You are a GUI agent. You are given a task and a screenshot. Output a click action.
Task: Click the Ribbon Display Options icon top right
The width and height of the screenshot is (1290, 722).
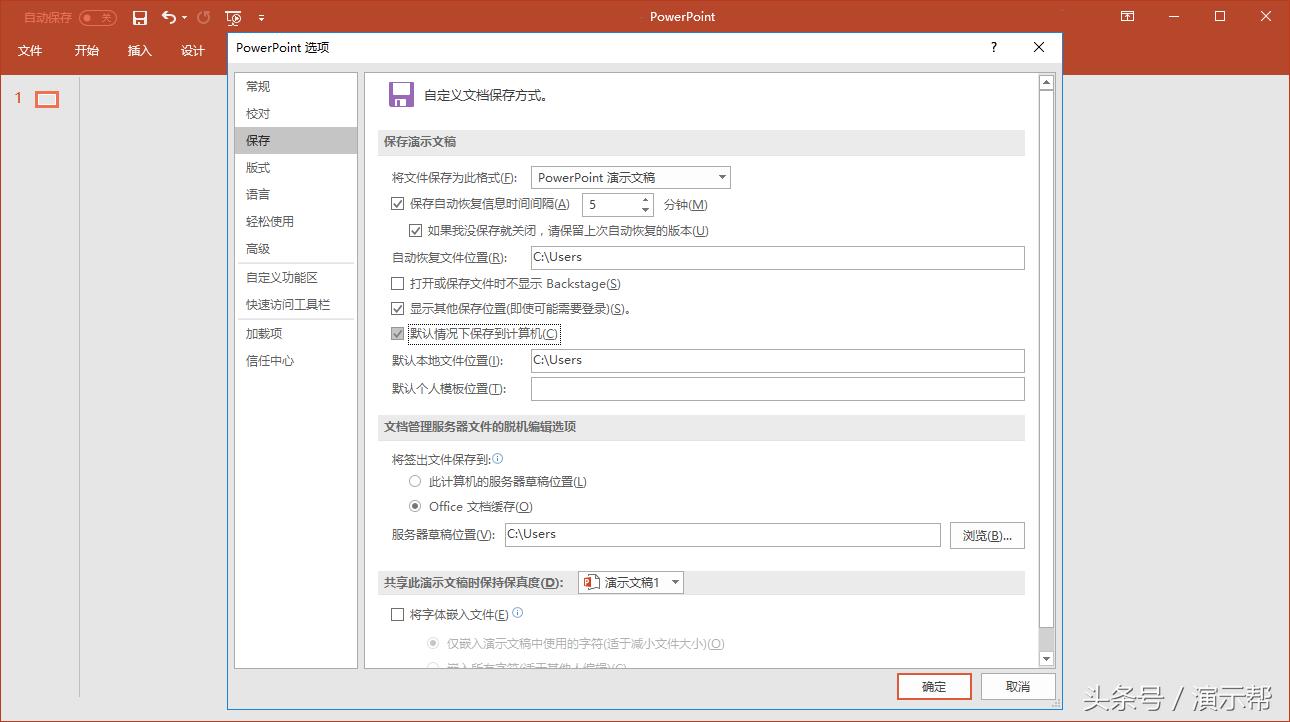coord(1126,16)
